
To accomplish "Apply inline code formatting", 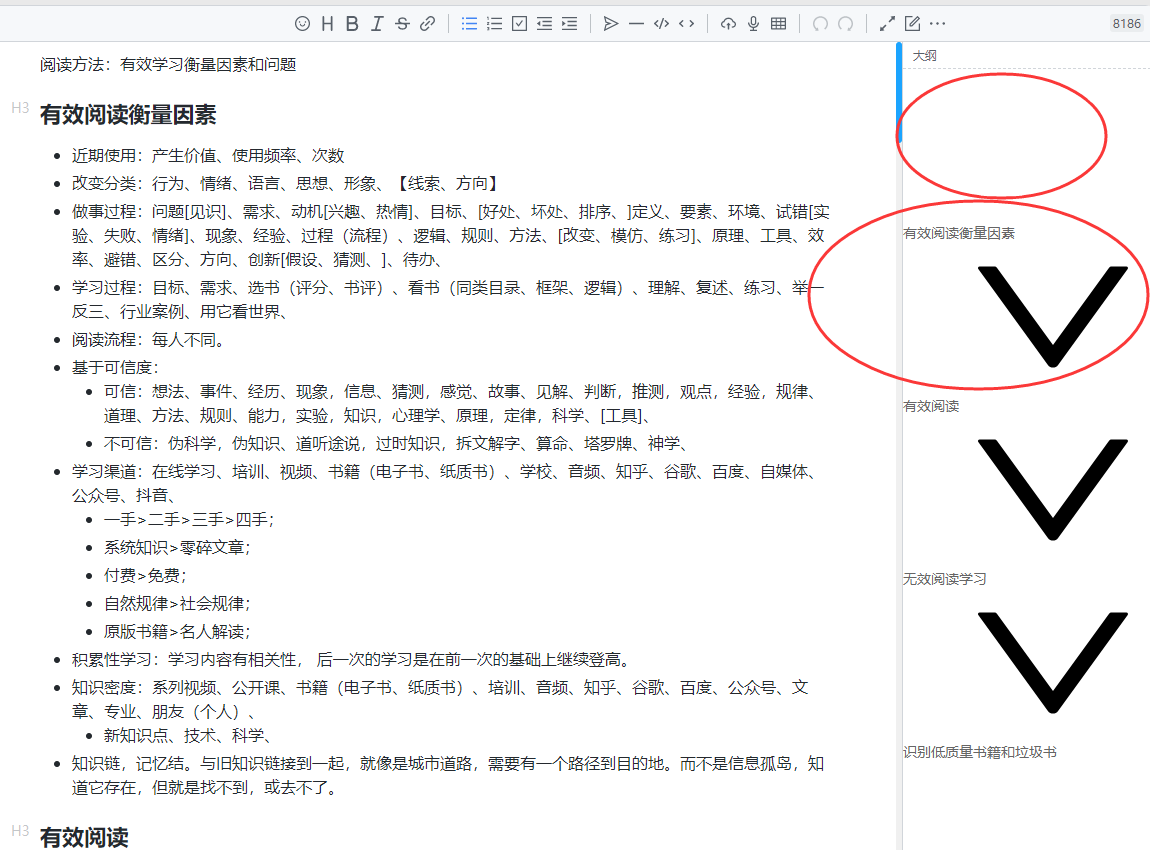I will [686, 23].
